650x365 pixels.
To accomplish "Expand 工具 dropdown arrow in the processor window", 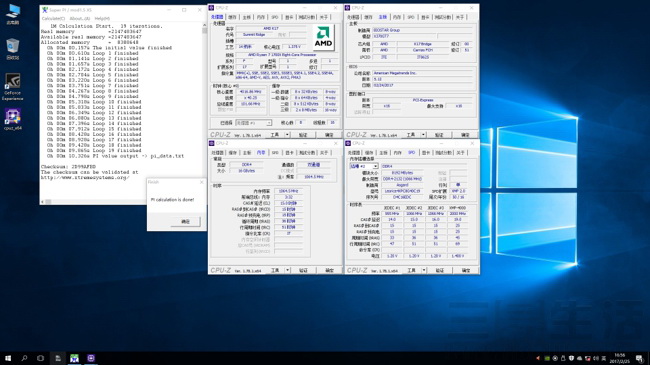I will point(287,135).
